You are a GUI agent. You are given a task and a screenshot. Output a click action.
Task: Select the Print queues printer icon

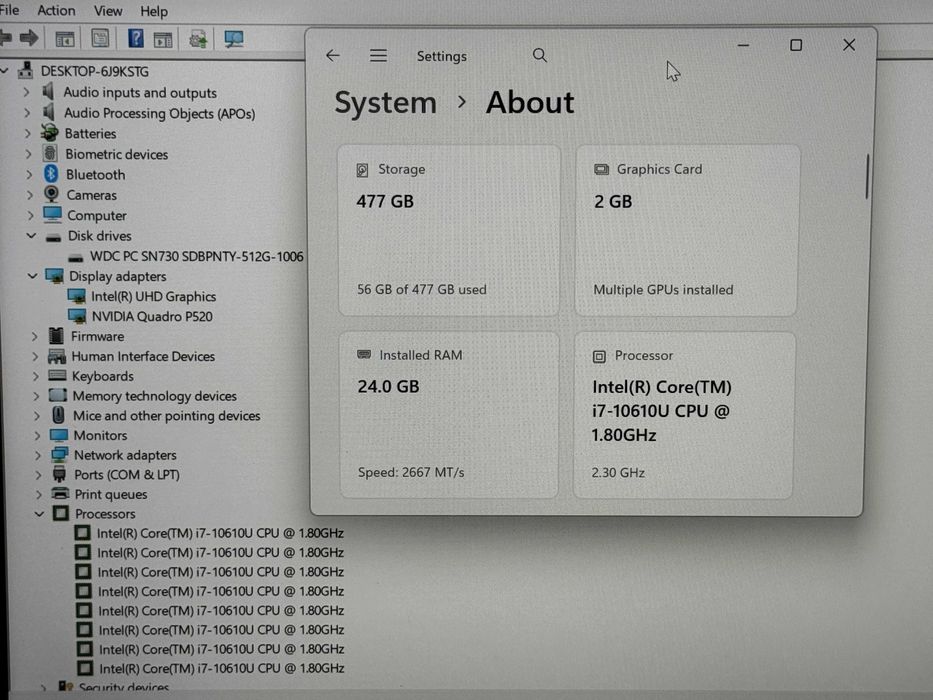click(x=60, y=493)
